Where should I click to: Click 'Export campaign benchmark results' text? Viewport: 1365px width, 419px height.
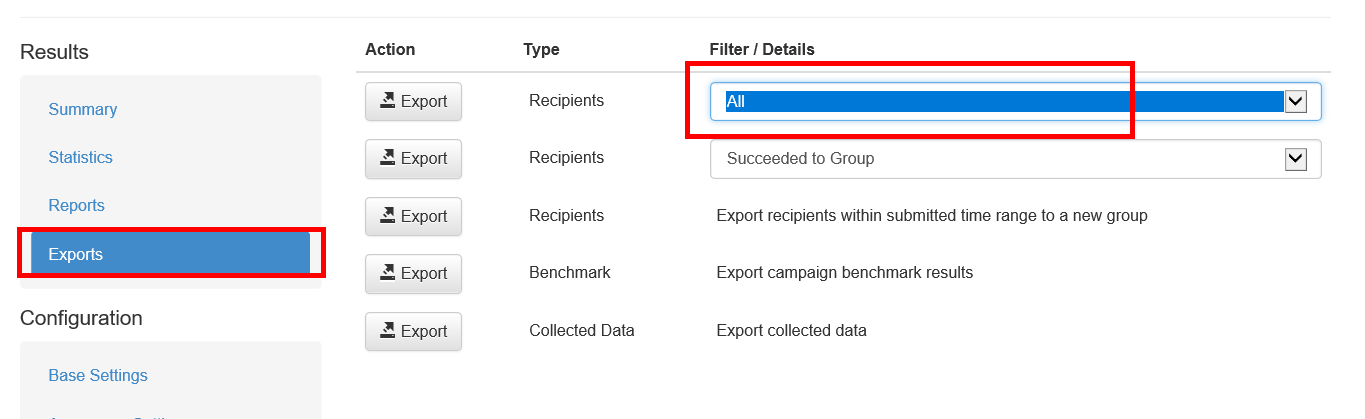pyautogui.click(x=845, y=272)
